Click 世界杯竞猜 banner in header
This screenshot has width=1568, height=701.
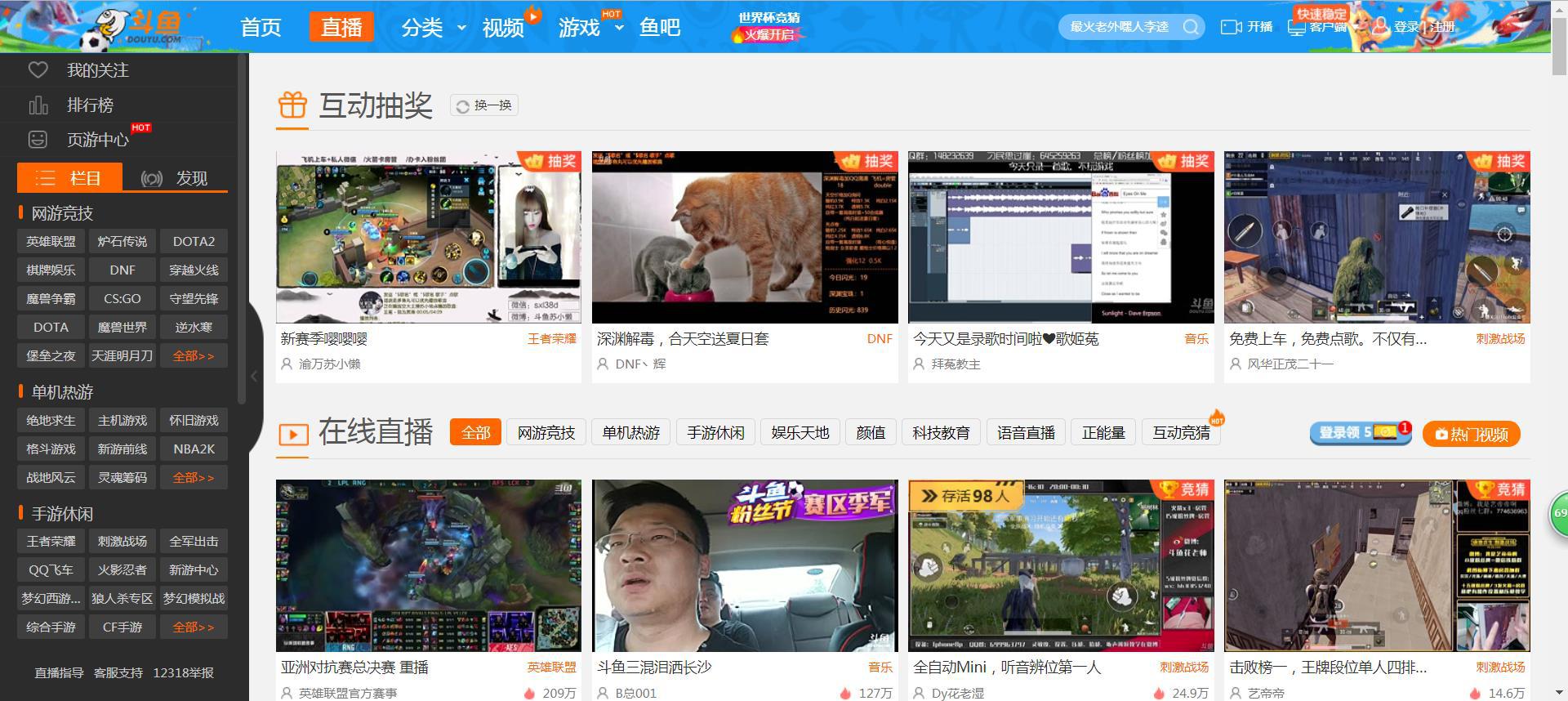[x=769, y=26]
